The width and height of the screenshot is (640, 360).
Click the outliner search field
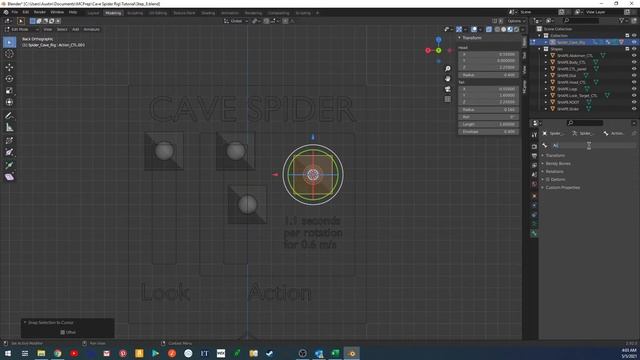581,20
